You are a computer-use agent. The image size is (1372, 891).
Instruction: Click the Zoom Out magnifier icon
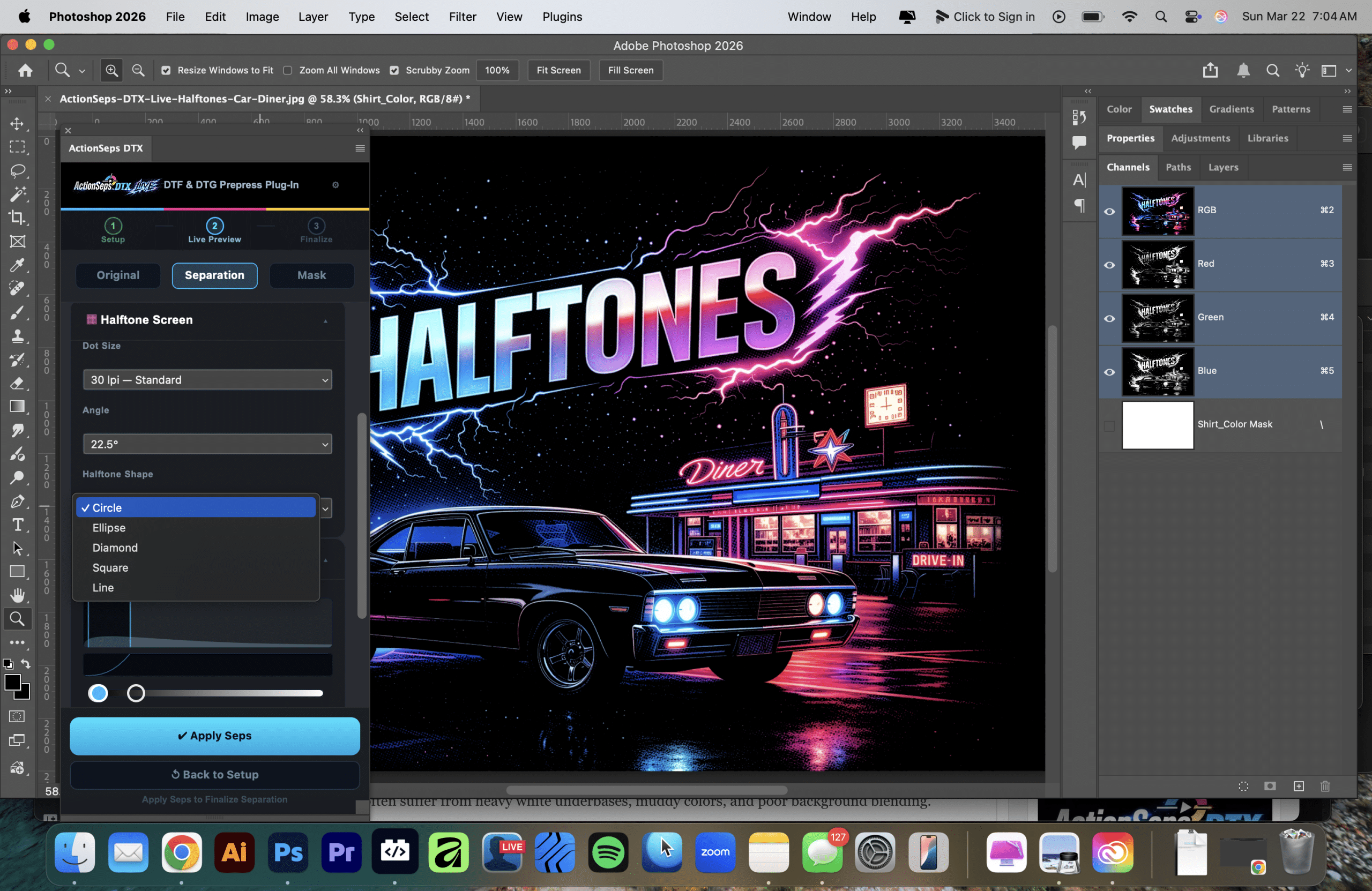[138, 70]
